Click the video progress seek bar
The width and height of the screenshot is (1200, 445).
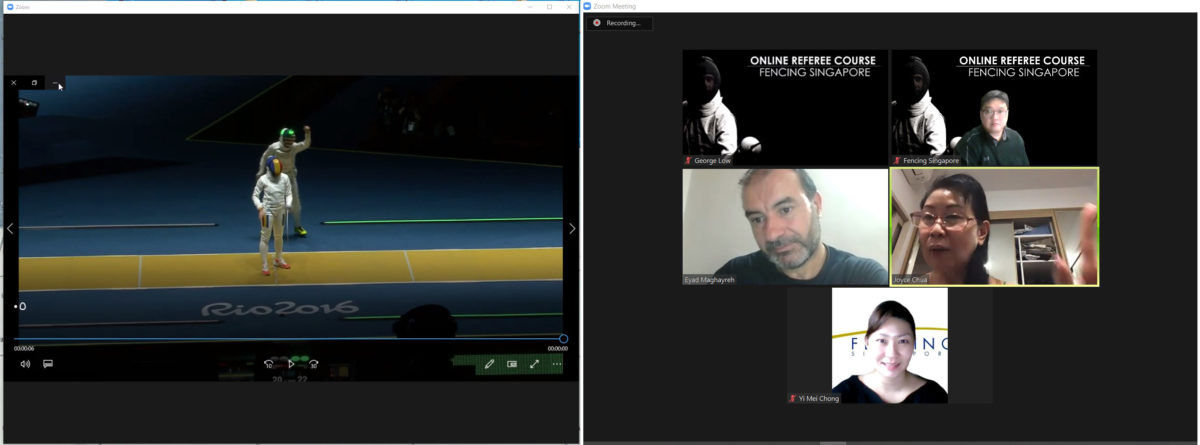[288, 339]
